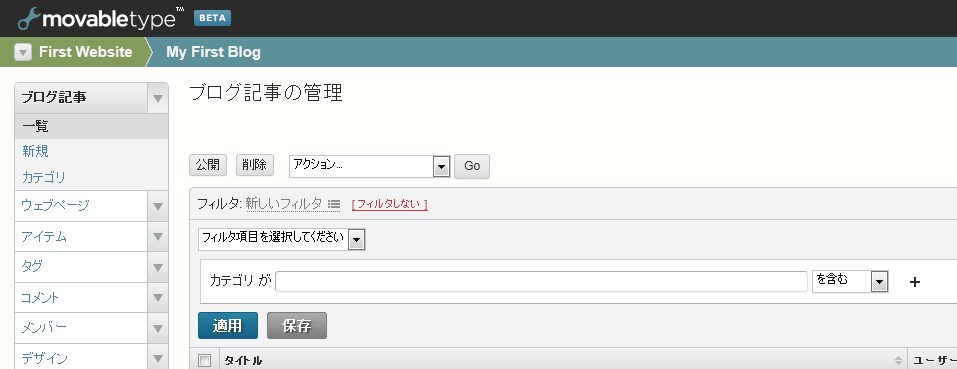Collapse the ブログ記事 menu arrow
The height and width of the screenshot is (369, 957).
[158, 98]
